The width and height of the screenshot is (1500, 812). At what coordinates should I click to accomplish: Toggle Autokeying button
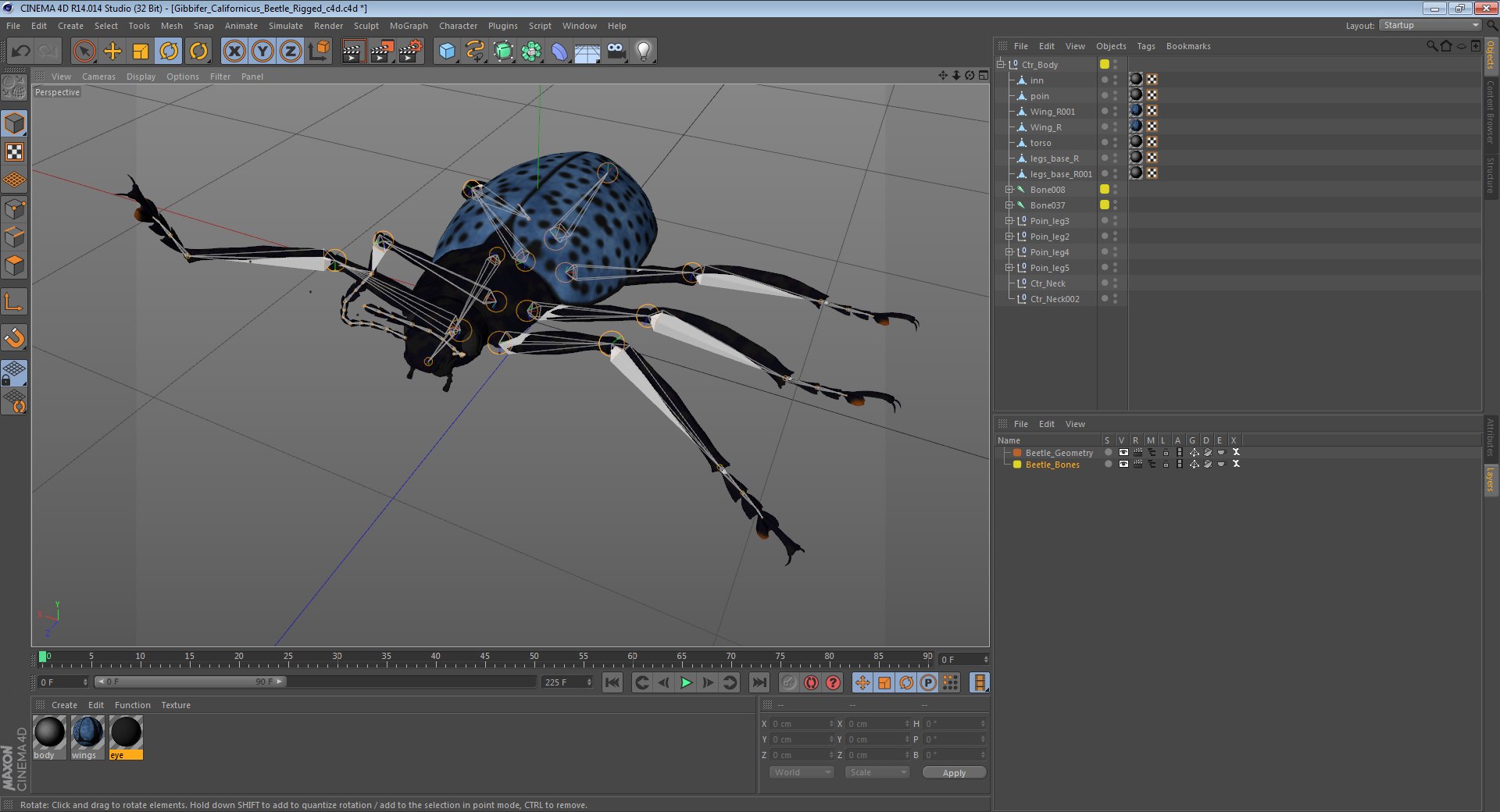811,682
